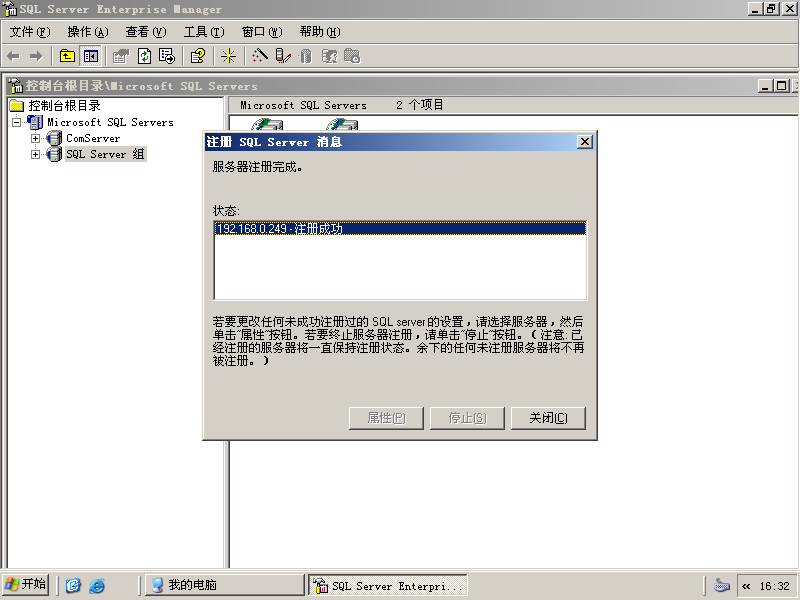Image resolution: width=800 pixels, height=600 pixels.
Task: Expand hidden tray icons with chevron
Action: 746,586
